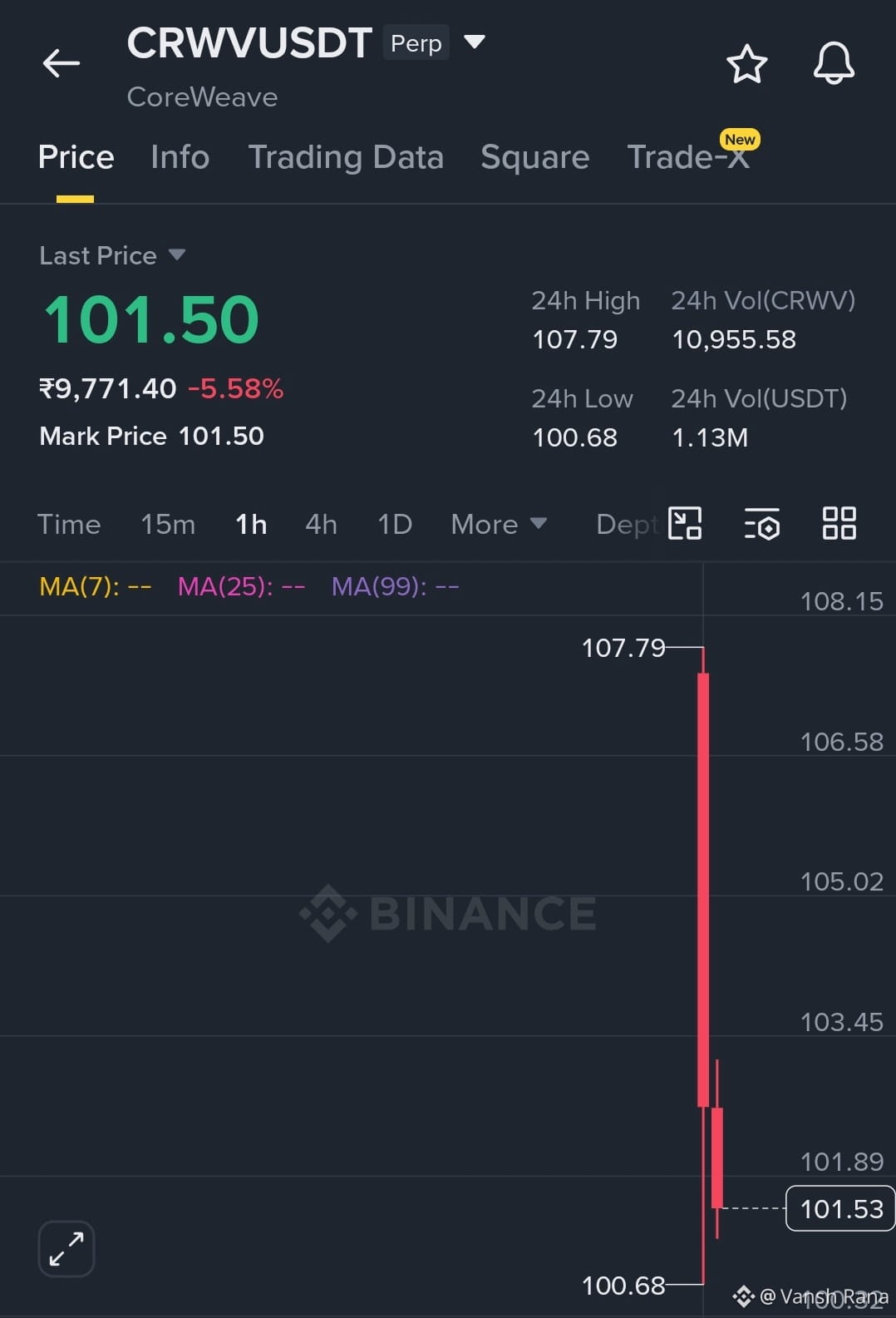
Task: Open the Trade-X tab
Action: click(x=688, y=157)
